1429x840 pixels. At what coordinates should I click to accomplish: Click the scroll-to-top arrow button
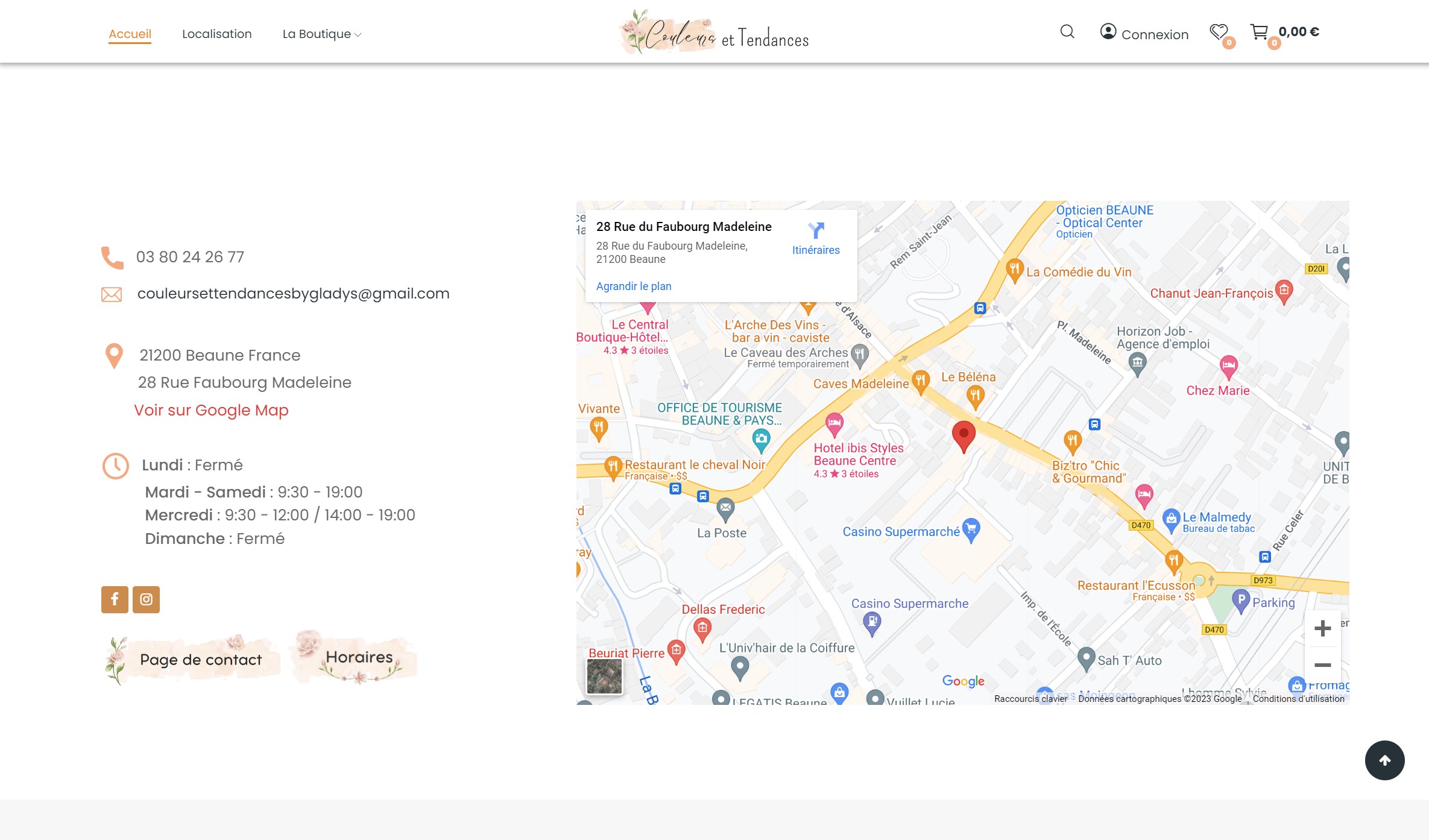point(1384,760)
